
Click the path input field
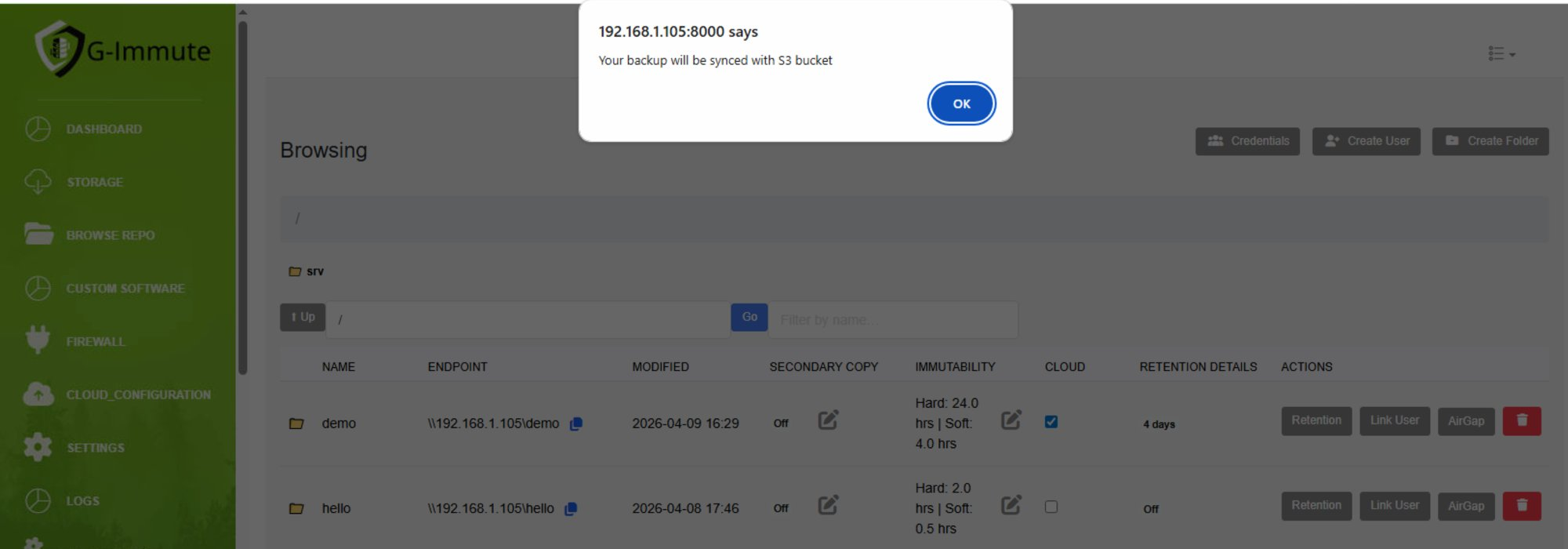tap(528, 319)
